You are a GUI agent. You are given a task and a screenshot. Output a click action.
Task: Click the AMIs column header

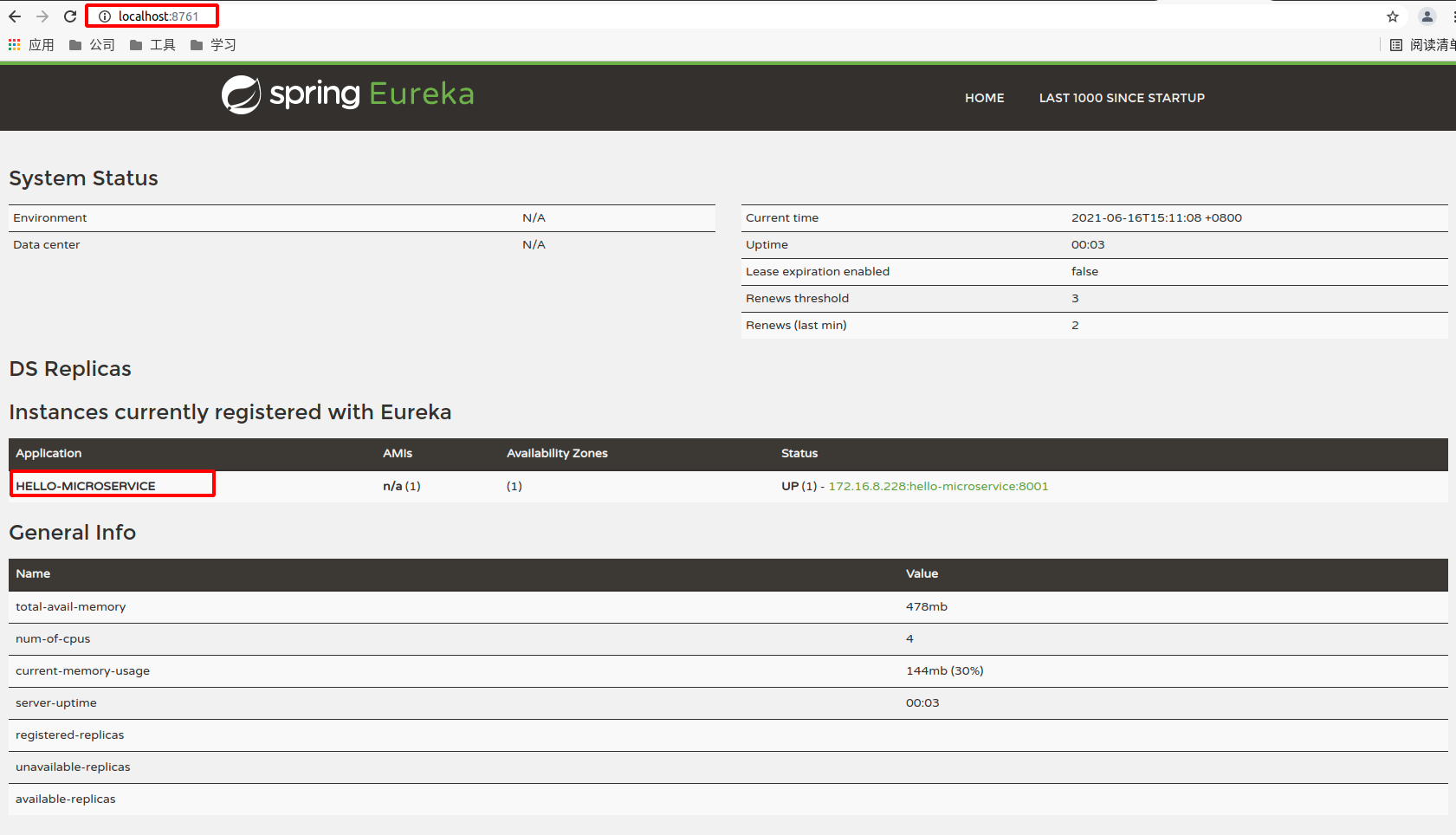point(398,453)
